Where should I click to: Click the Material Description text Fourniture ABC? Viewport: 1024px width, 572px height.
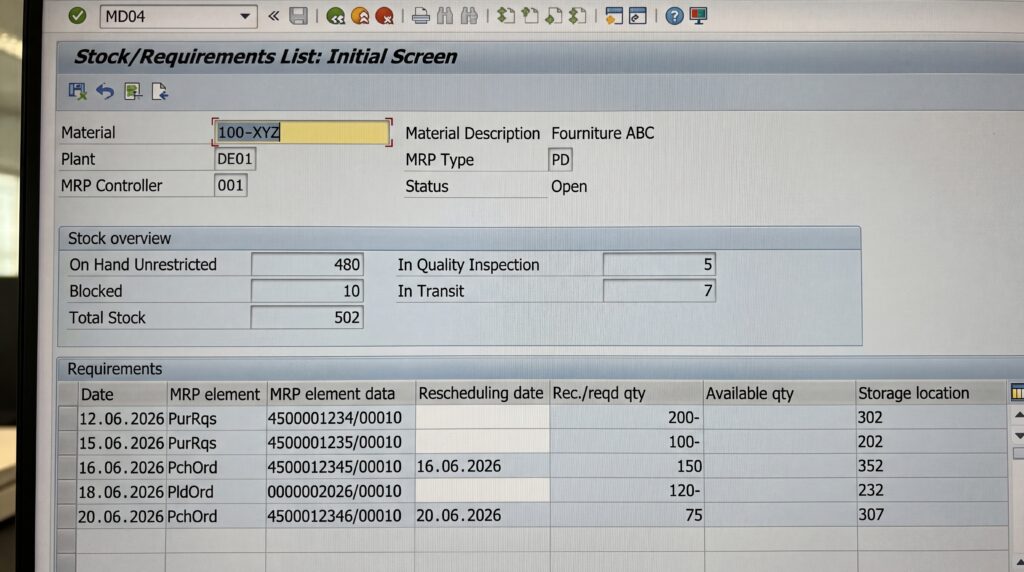(602, 133)
